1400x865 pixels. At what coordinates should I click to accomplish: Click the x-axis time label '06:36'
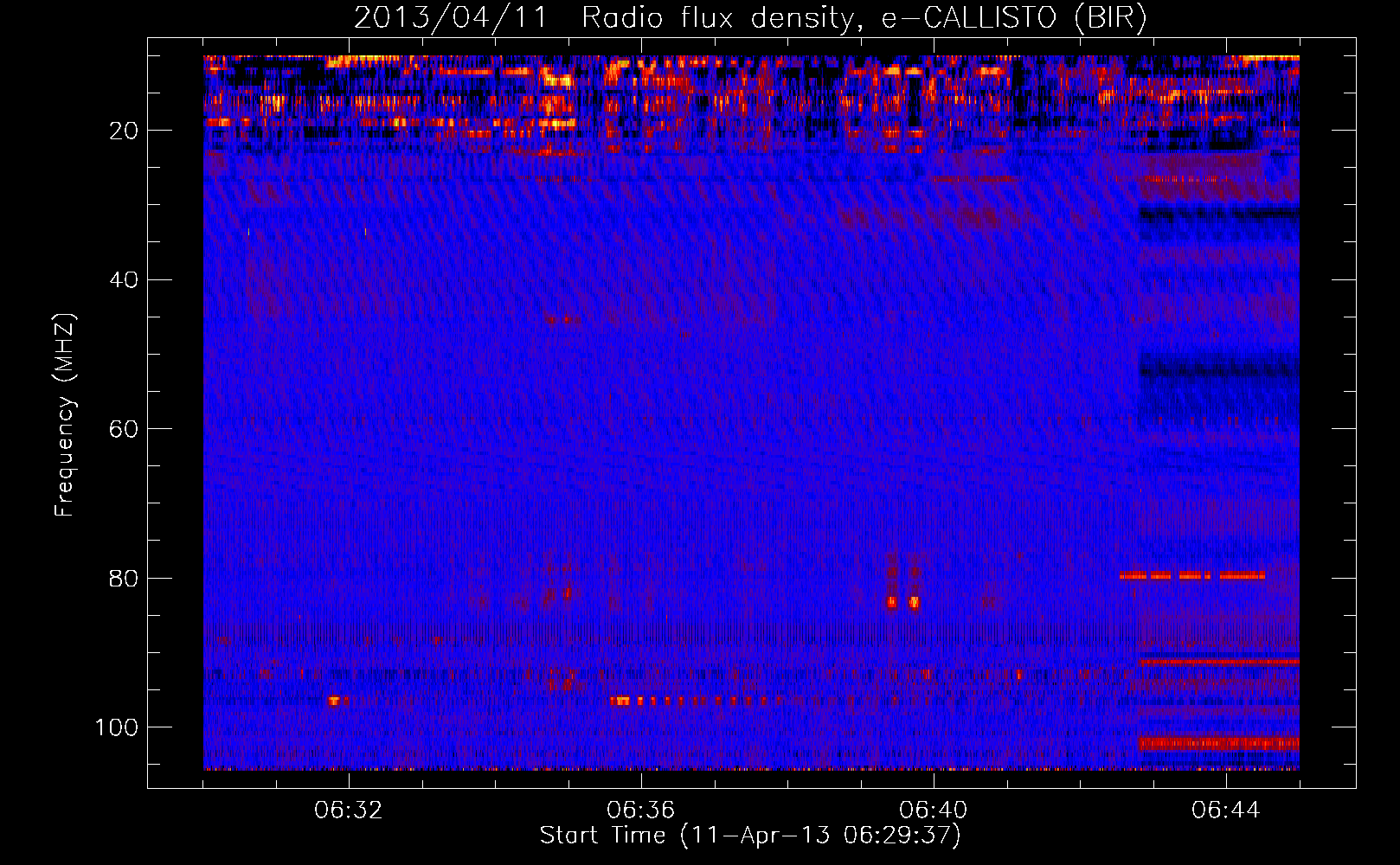click(641, 811)
